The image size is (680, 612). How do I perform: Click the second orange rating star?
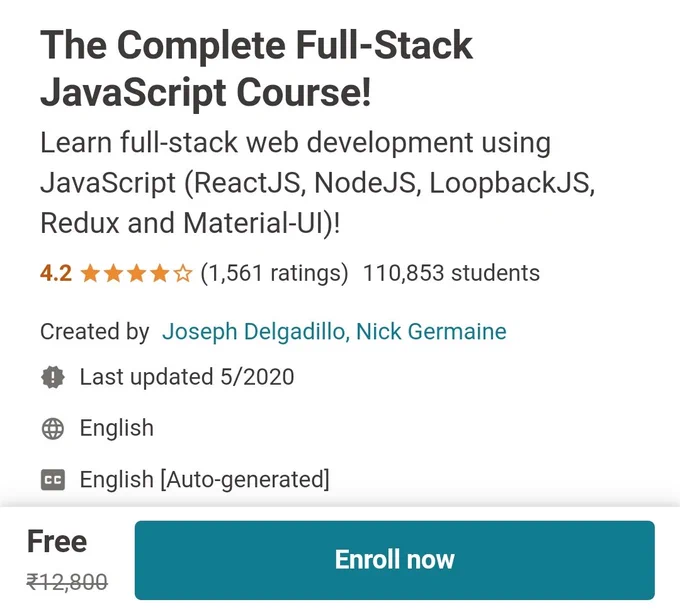114,274
